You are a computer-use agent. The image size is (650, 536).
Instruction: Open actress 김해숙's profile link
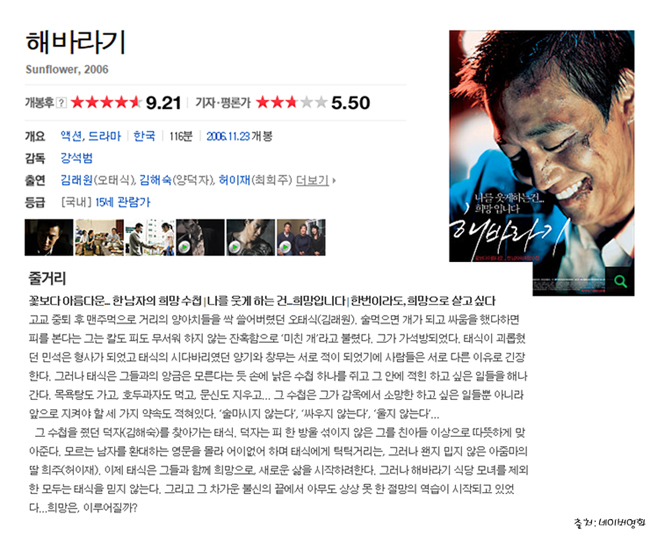155,180
